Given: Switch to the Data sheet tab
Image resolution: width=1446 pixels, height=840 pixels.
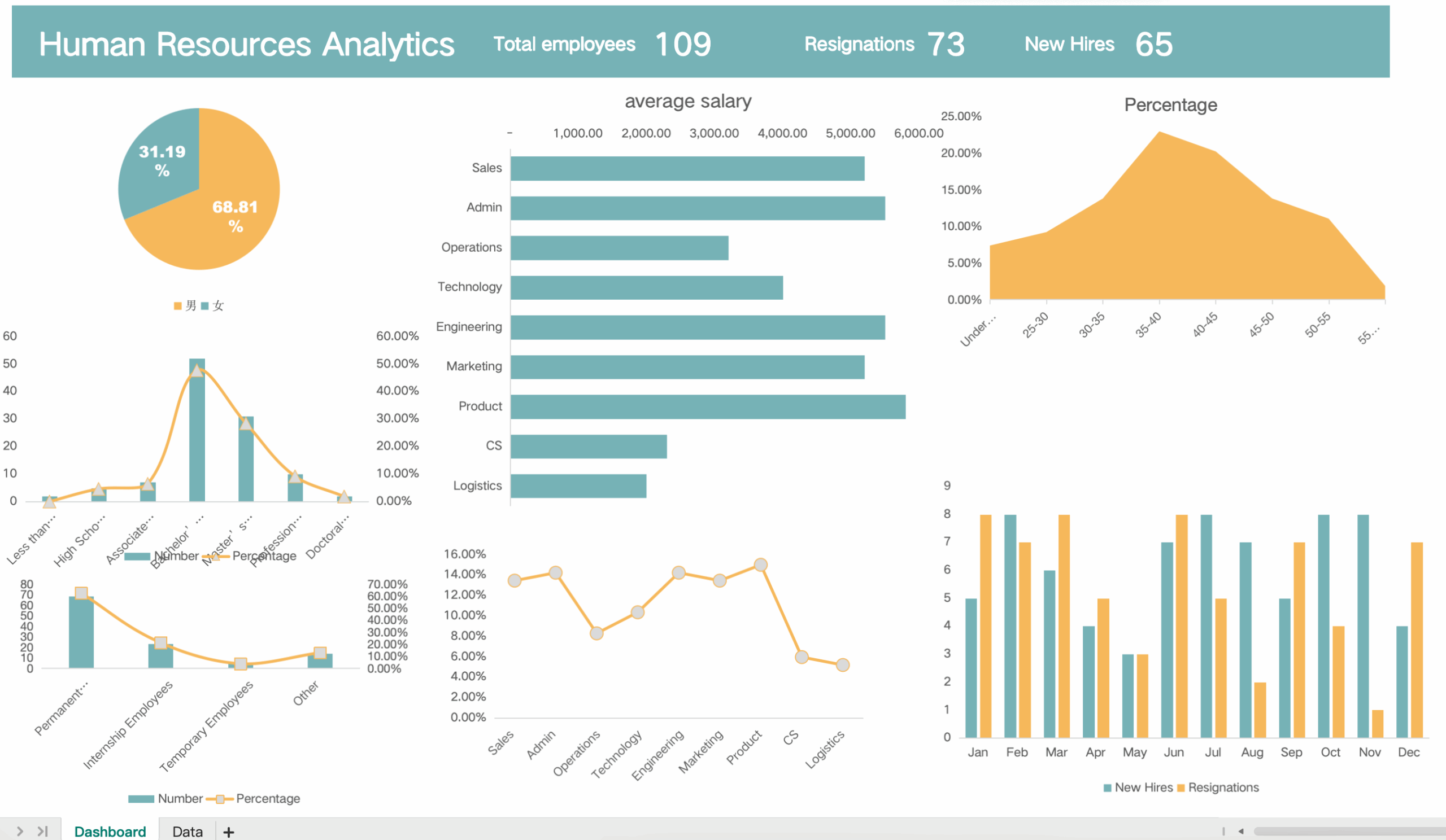Looking at the screenshot, I should coord(187,832).
